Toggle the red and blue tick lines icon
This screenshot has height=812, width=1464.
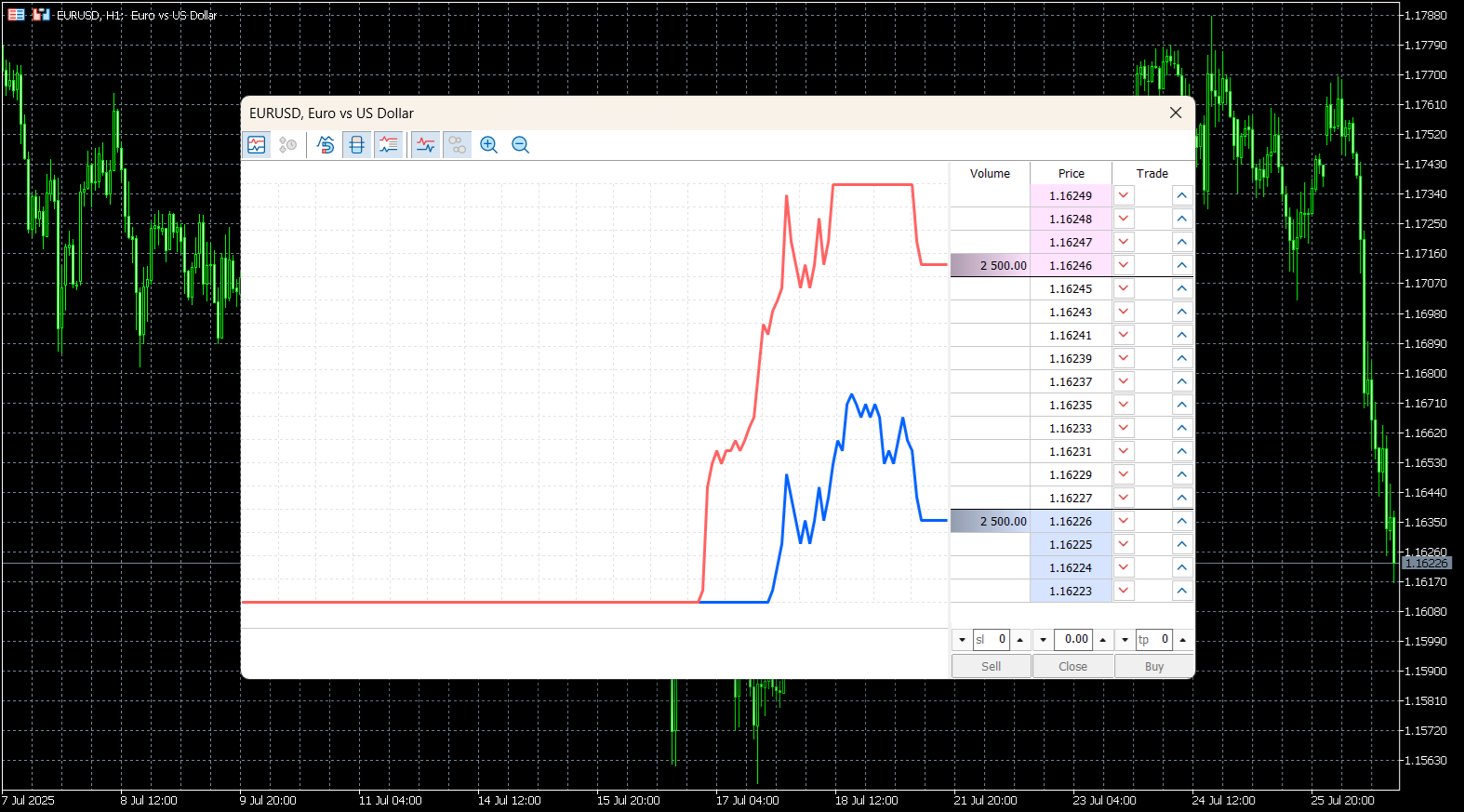pyautogui.click(x=426, y=145)
